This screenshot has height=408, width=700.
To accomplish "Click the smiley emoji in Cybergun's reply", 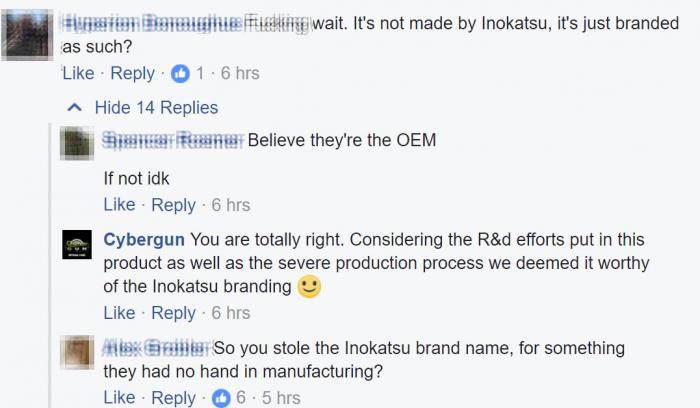I will [x=310, y=287].
